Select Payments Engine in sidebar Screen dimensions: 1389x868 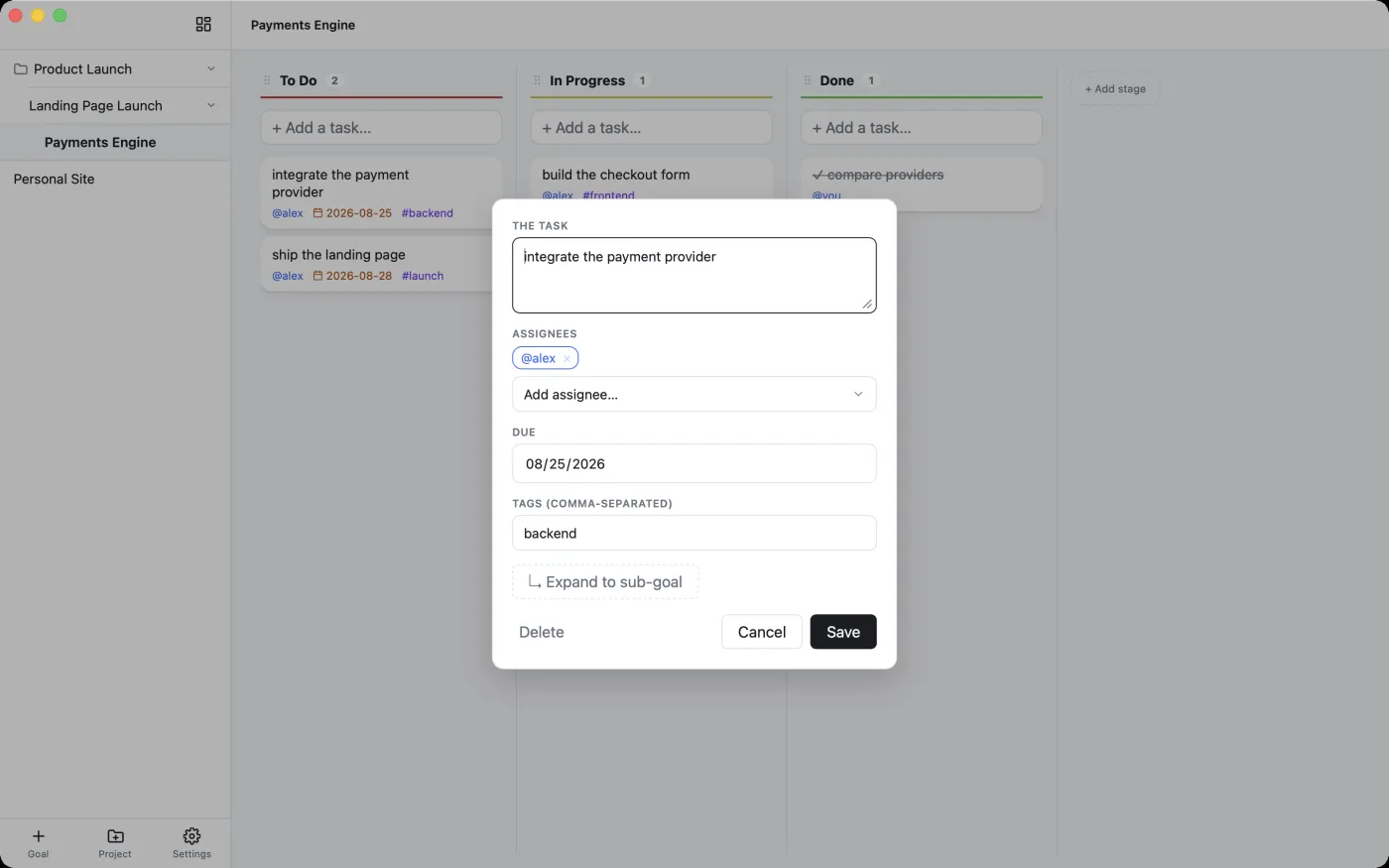[115, 142]
